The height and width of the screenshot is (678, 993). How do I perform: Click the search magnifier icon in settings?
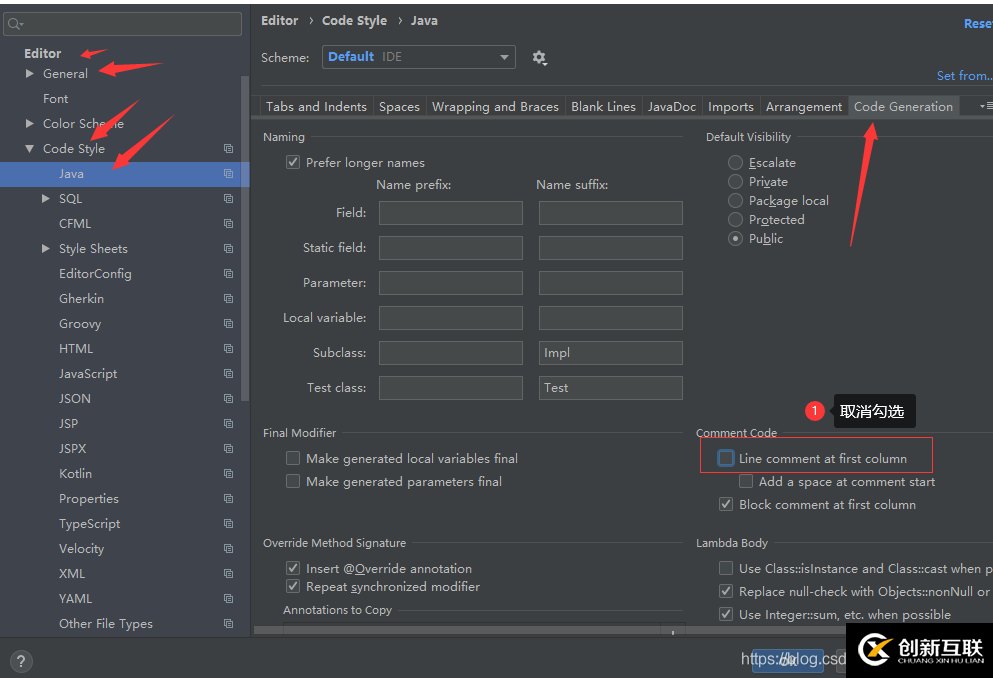(15, 24)
